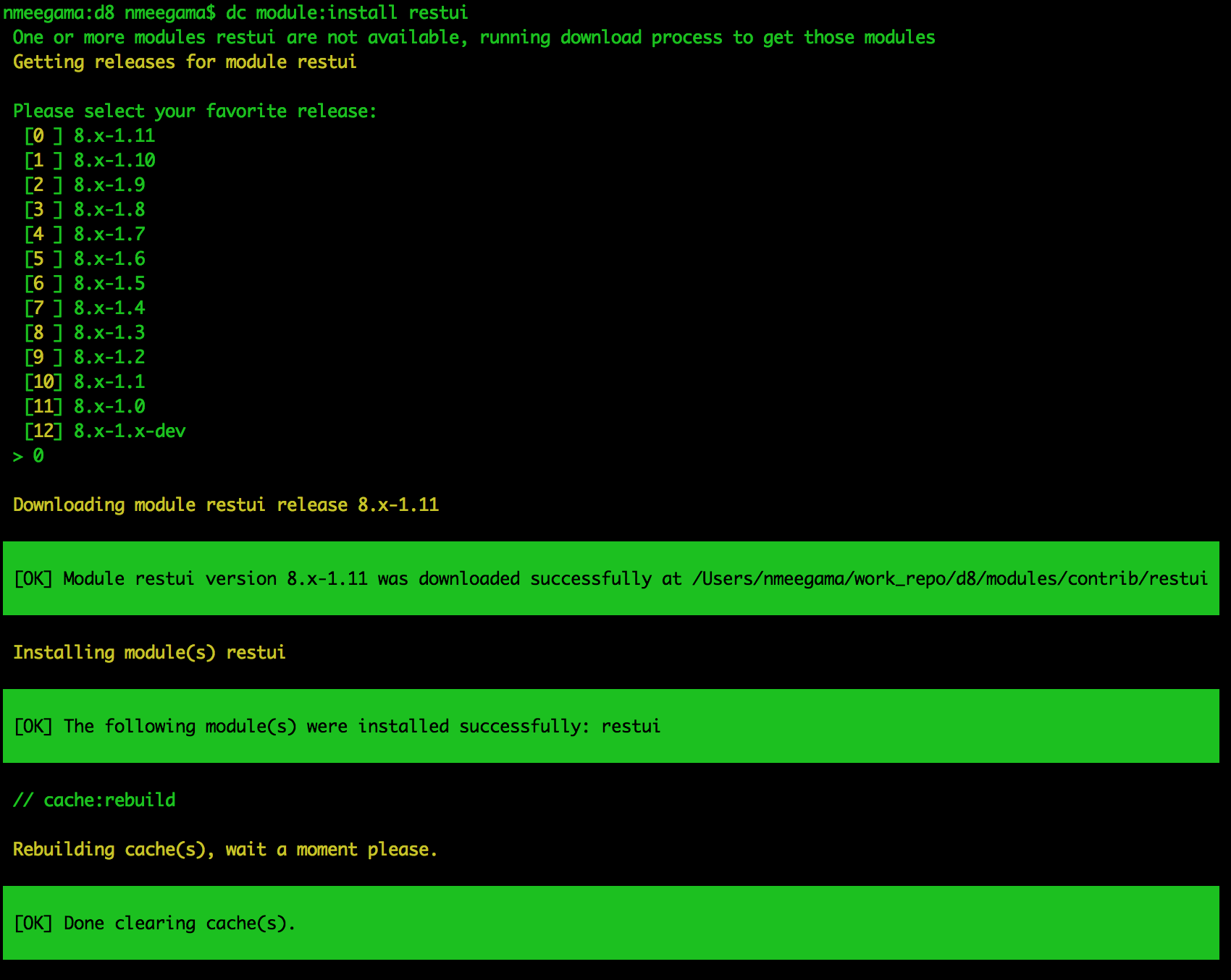Click the '// cache:rebuild' line
Screen dimensions: 1231x980
pyautogui.click(x=95, y=801)
